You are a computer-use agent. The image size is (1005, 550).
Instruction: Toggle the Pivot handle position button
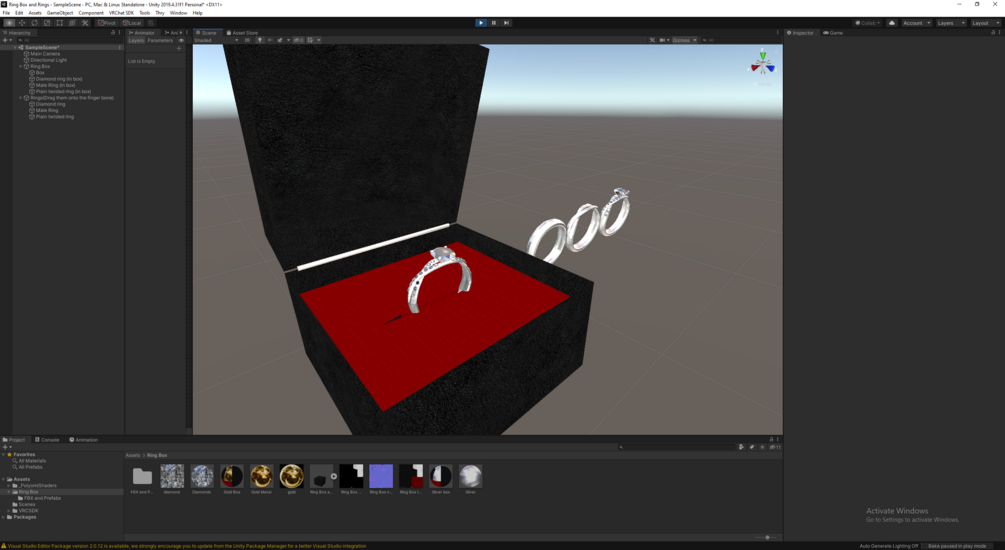[x=106, y=22]
